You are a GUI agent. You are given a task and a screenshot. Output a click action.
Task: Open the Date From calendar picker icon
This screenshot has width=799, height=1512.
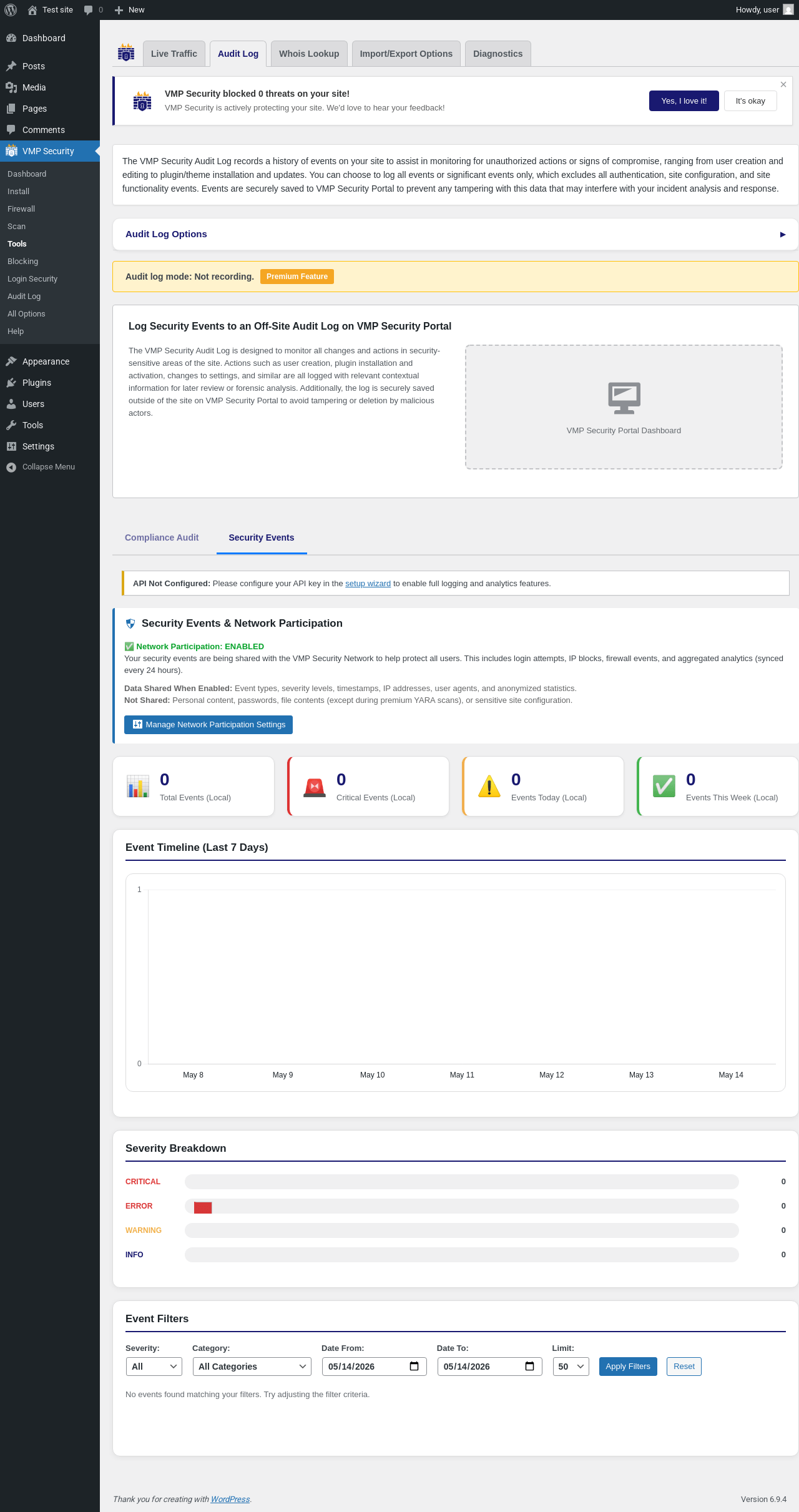pyautogui.click(x=414, y=1367)
